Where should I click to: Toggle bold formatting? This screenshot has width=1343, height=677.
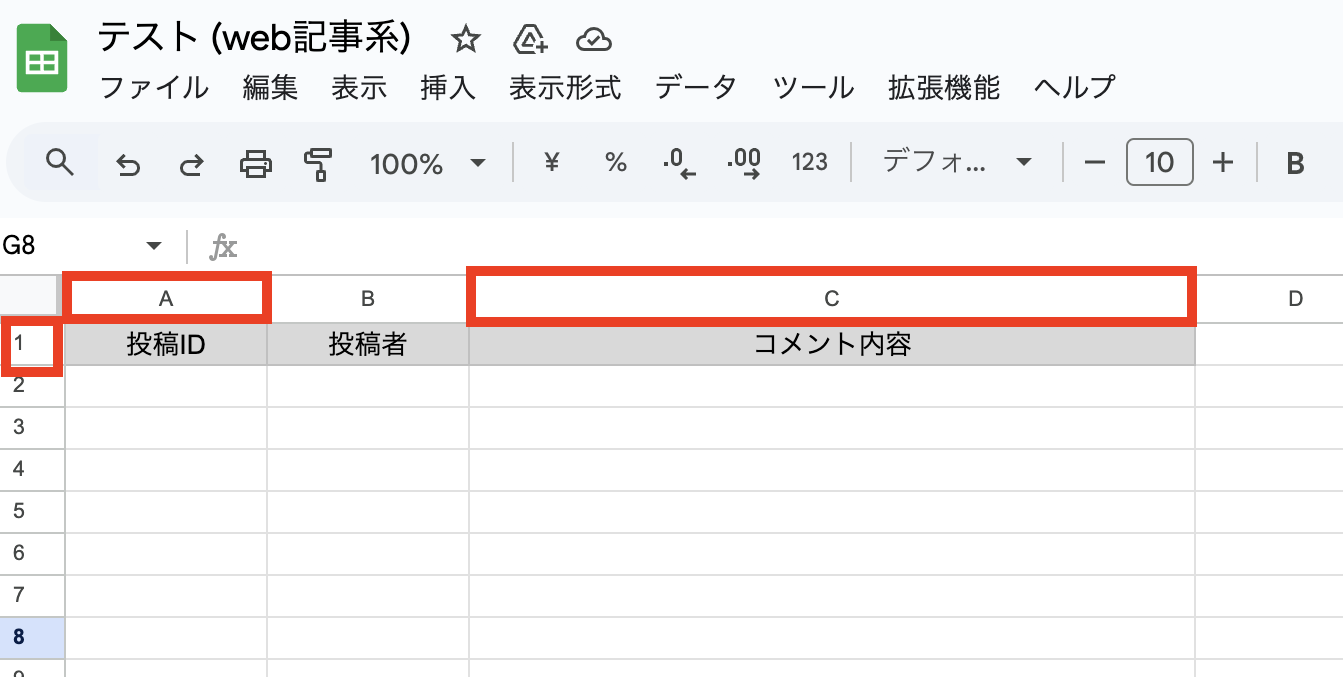point(1295,163)
